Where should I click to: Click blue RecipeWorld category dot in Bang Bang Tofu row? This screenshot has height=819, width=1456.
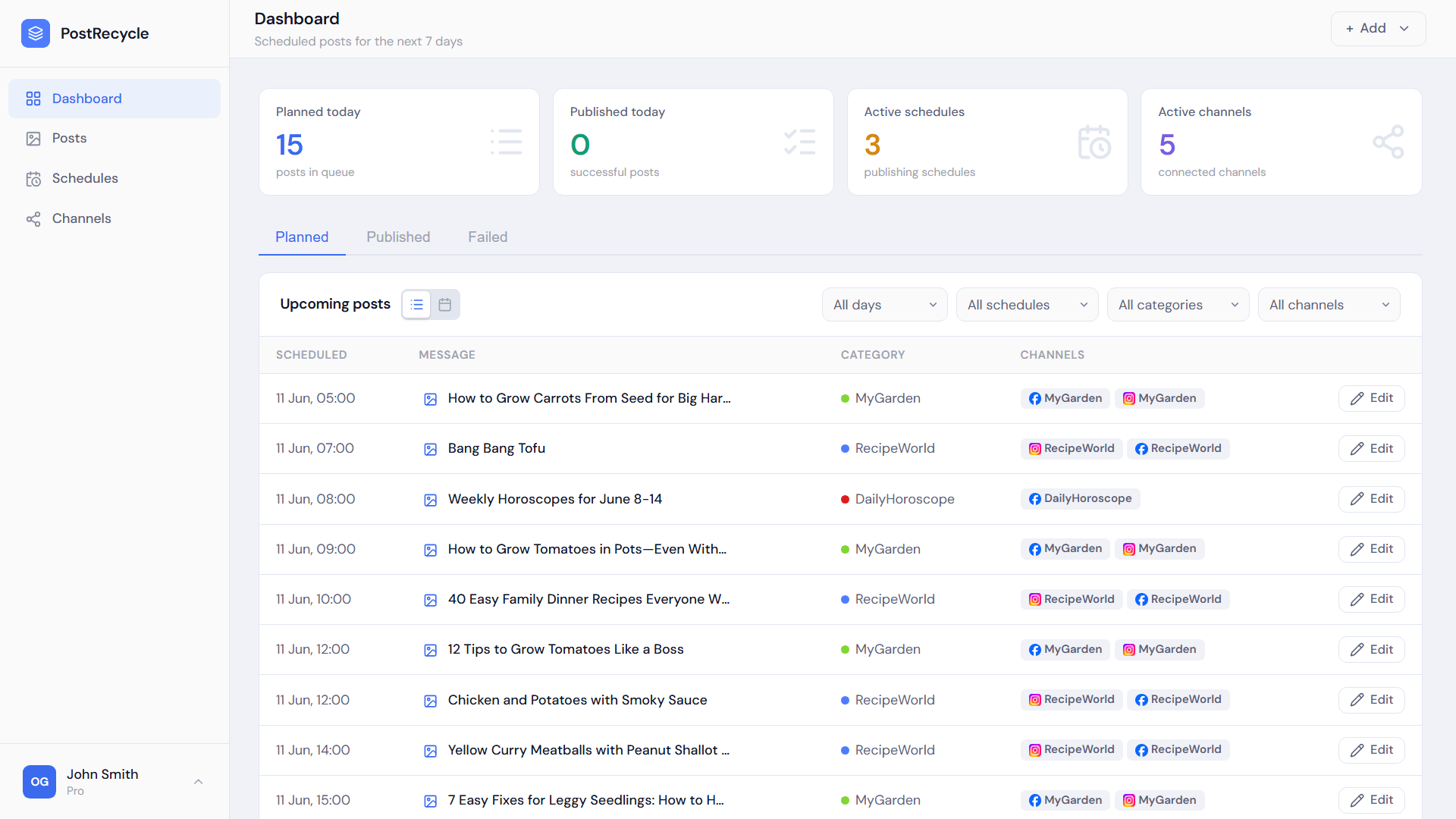tap(845, 448)
